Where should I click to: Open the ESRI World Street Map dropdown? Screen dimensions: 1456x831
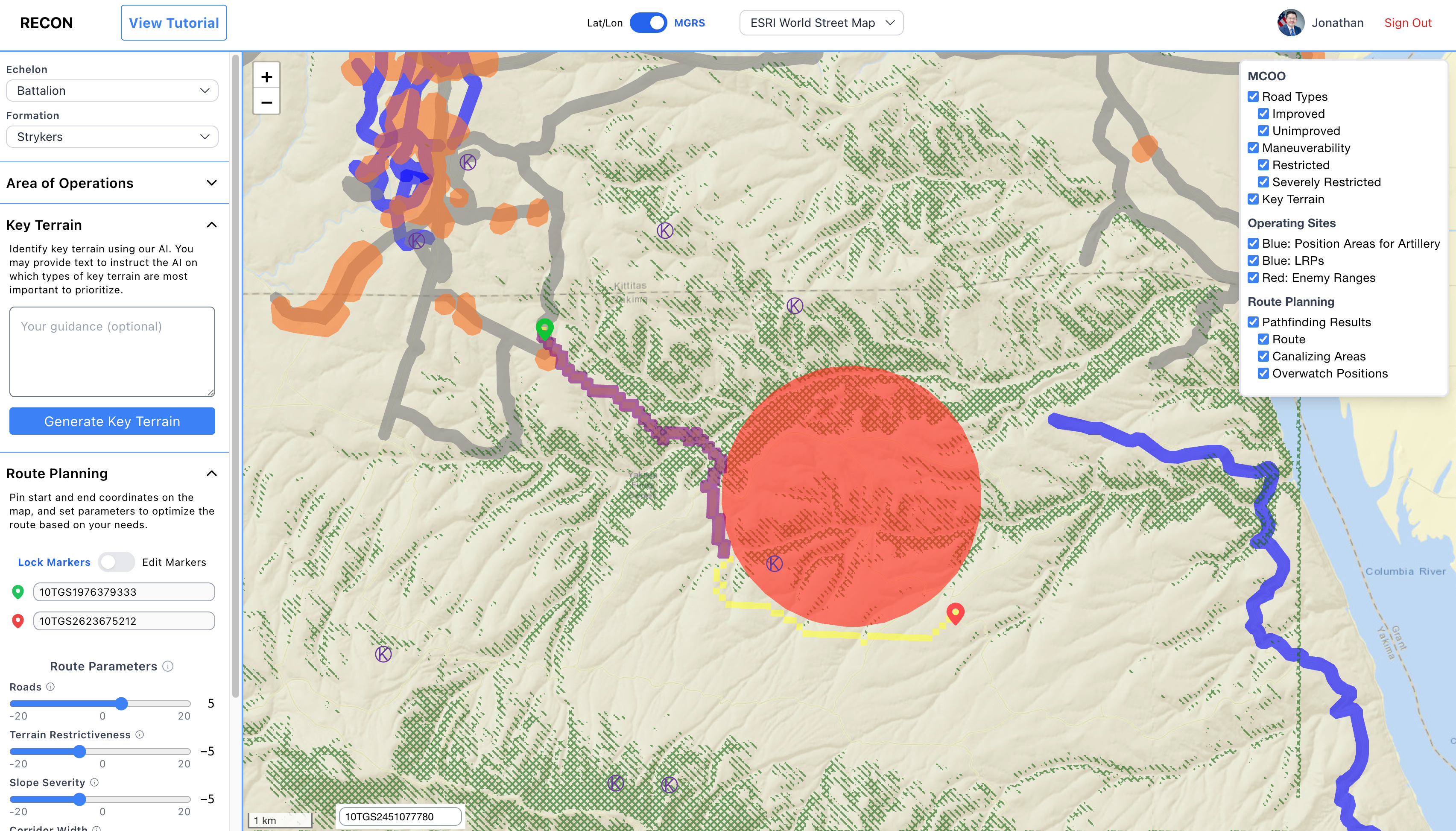pos(821,23)
